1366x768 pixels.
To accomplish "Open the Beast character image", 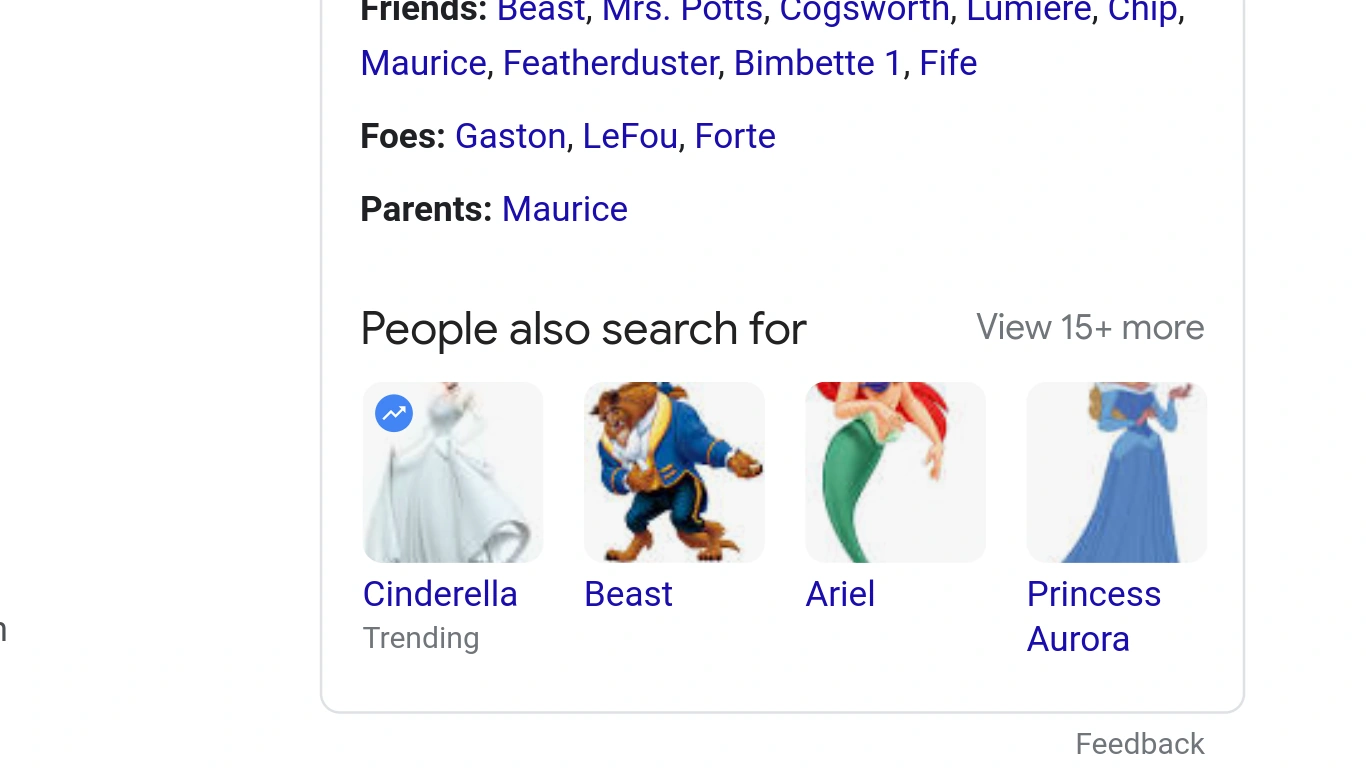I will point(674,472).
